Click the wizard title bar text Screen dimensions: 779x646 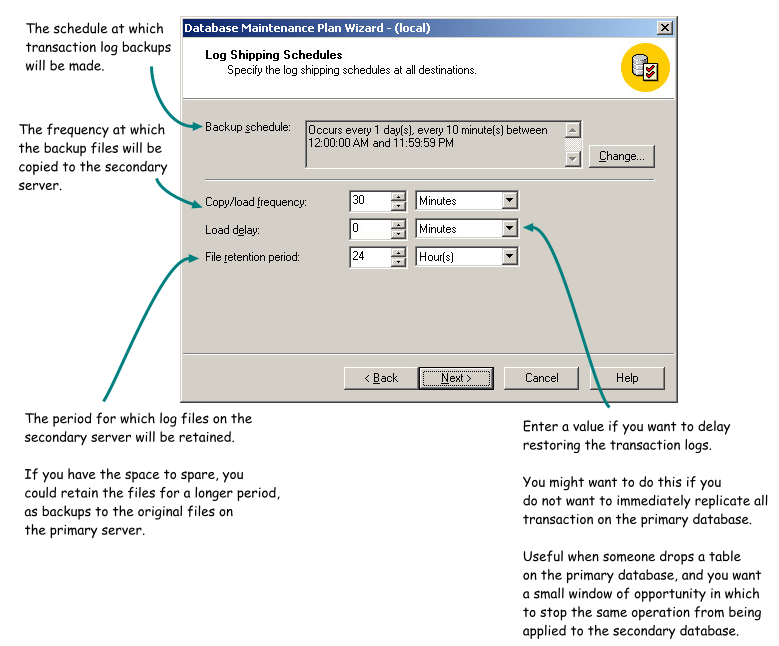point(307,28)
